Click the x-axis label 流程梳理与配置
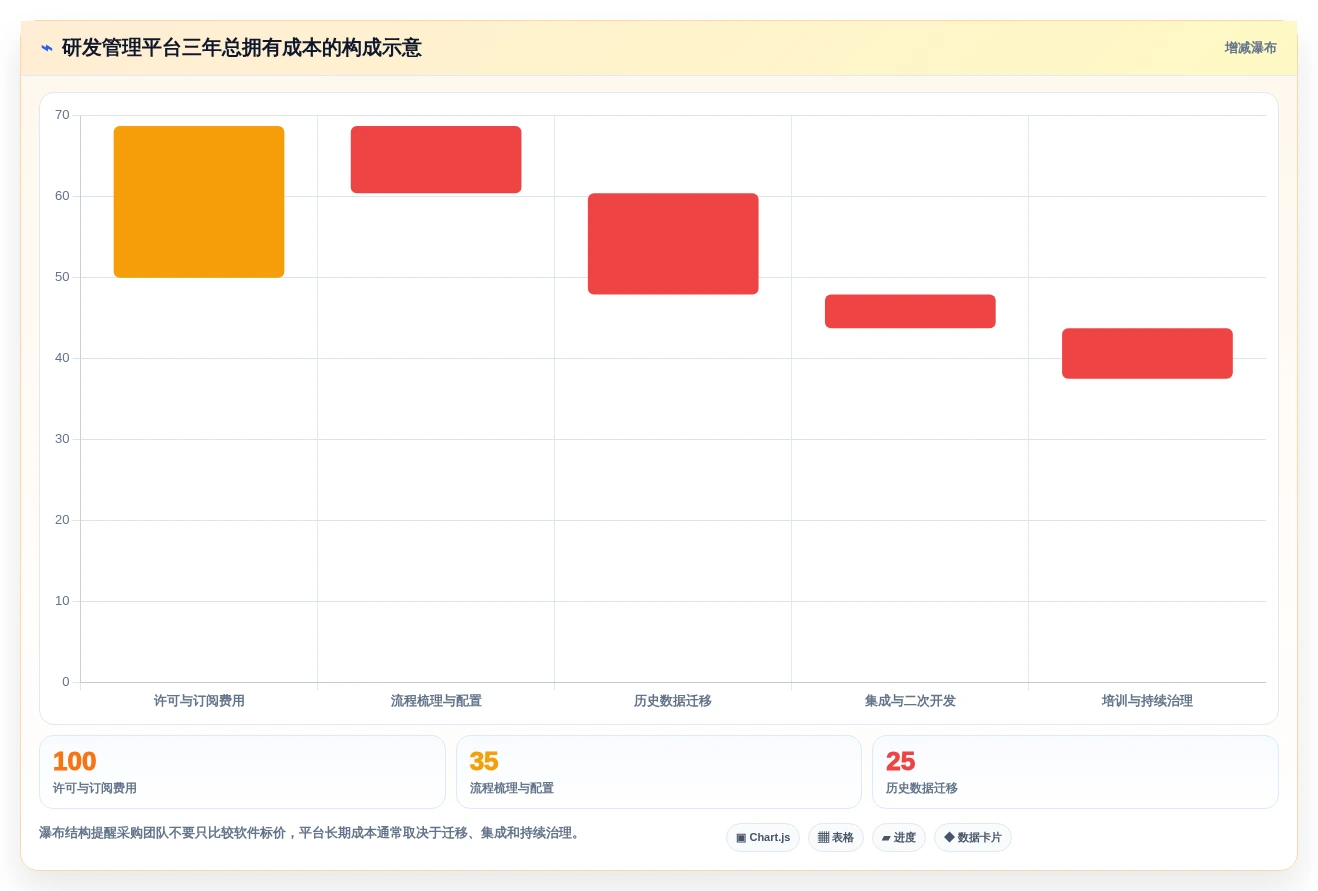 [x=436, y=701]
